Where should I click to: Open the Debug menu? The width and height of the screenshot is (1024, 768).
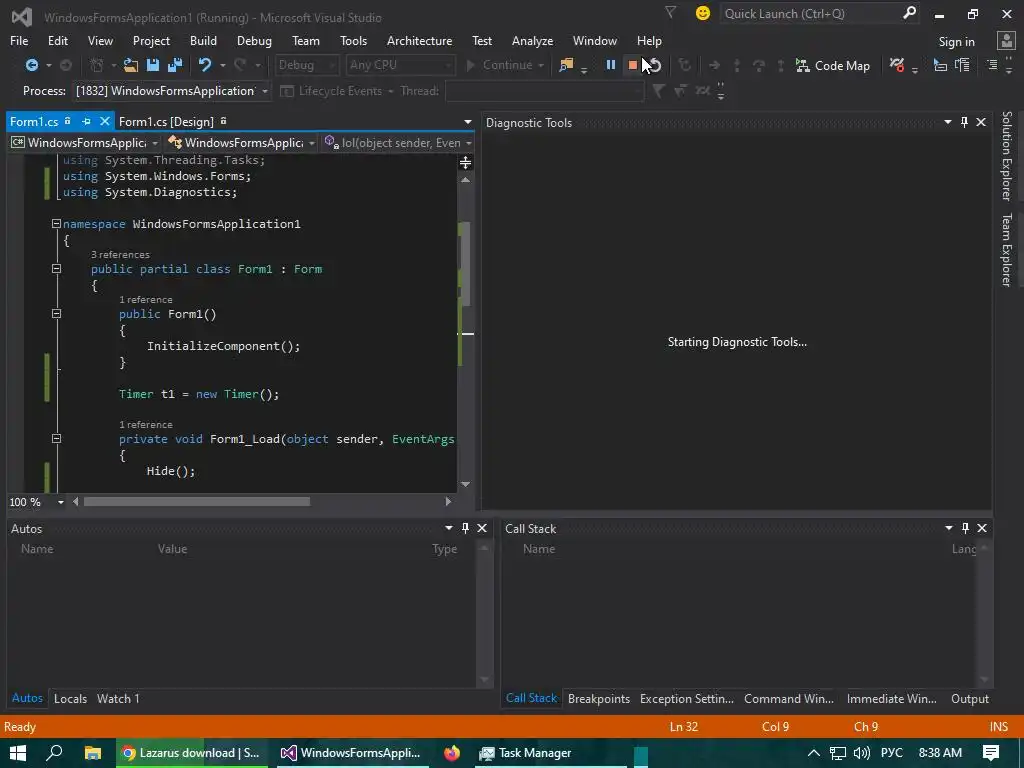pyautogui.click(x=254, y=40)
